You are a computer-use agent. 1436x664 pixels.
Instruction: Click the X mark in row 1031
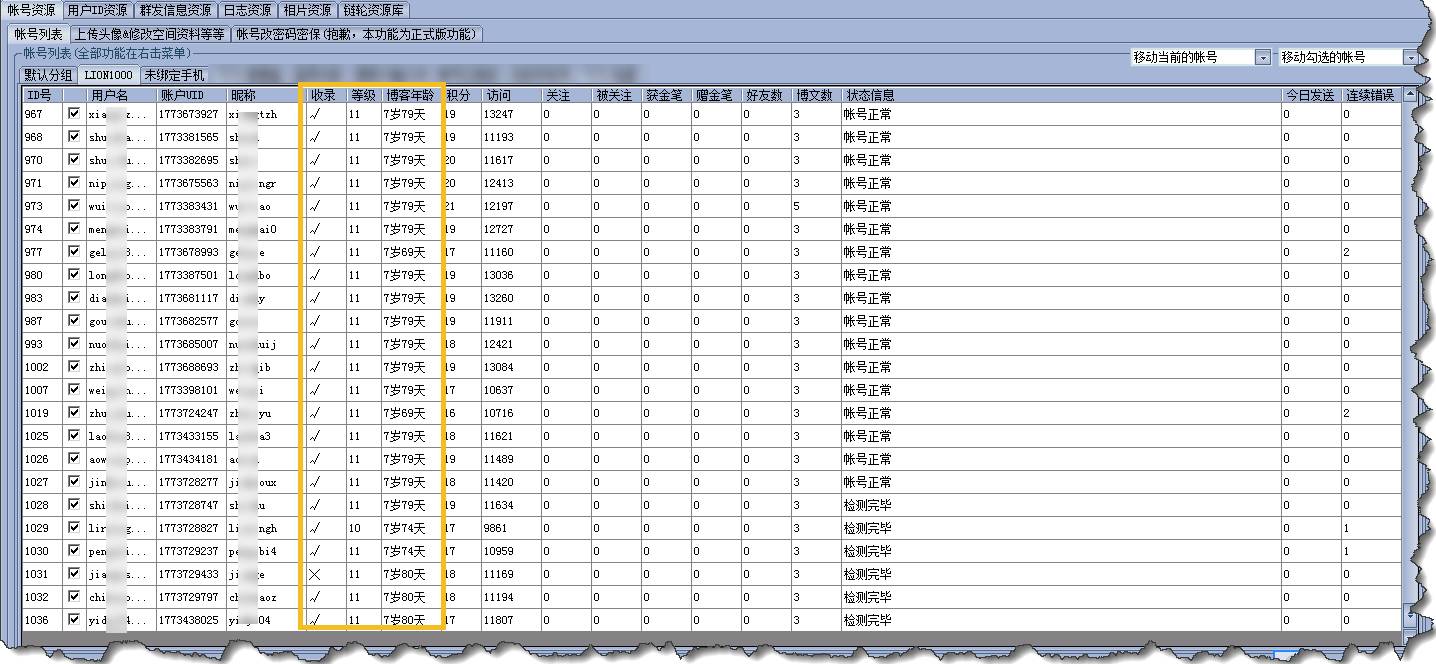point(314,575)
